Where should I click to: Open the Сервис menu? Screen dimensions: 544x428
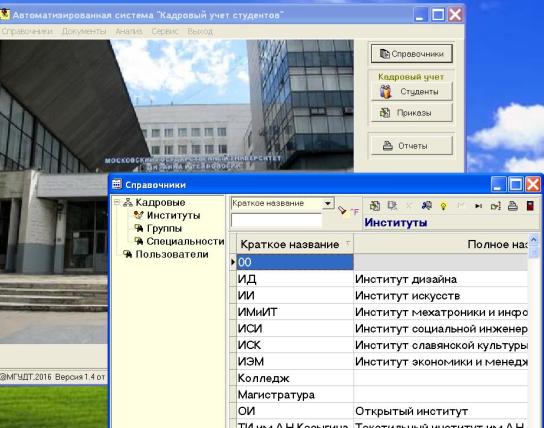pyautogui.click(x=165, y=31)
